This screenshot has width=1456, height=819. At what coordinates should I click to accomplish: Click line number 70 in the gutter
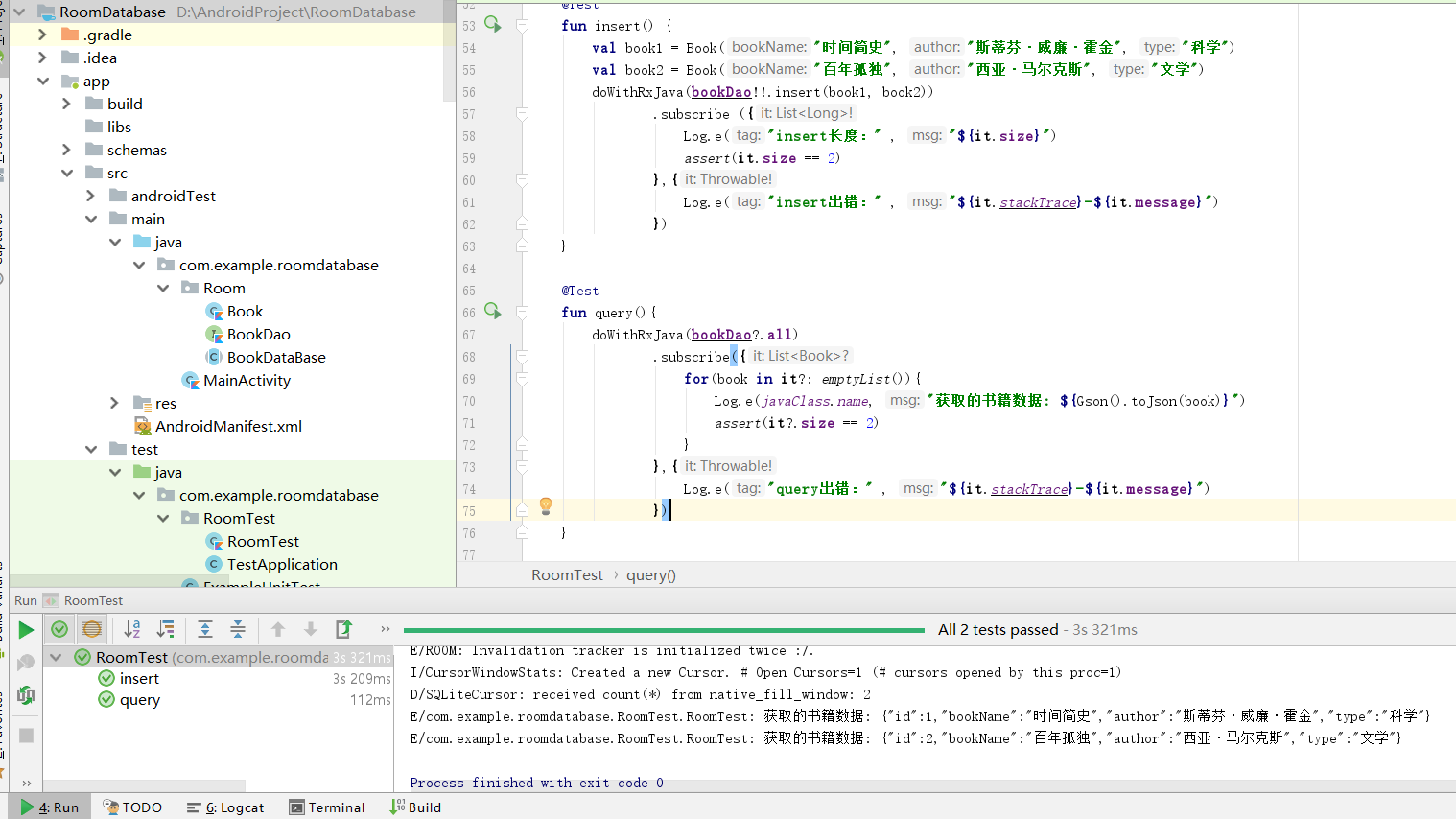[469, 401]
